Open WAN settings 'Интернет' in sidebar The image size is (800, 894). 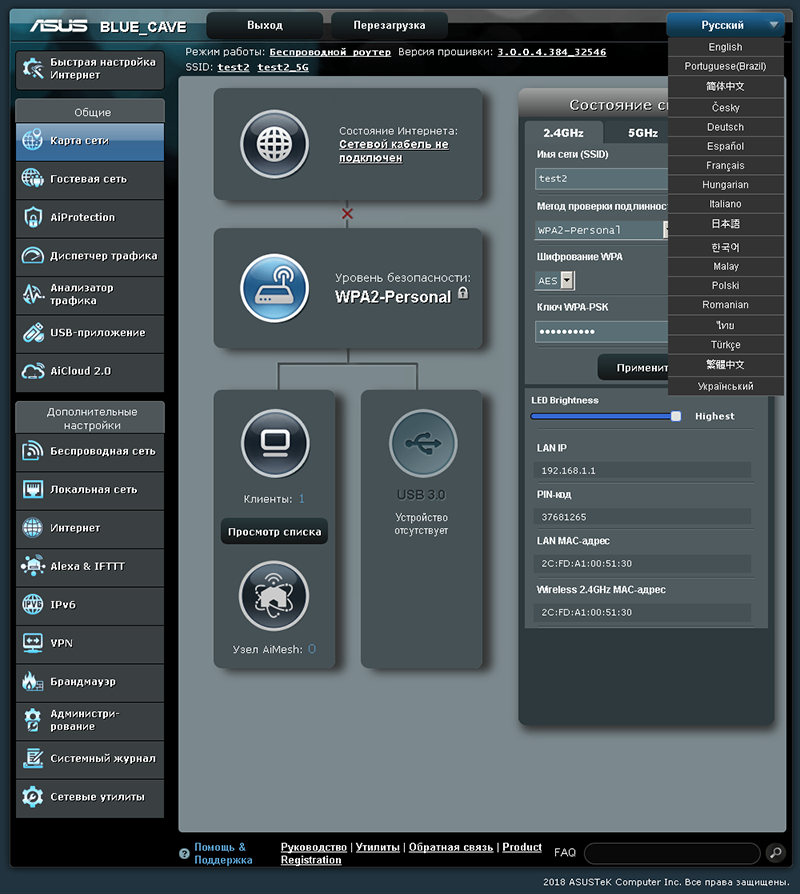(90, 529)
